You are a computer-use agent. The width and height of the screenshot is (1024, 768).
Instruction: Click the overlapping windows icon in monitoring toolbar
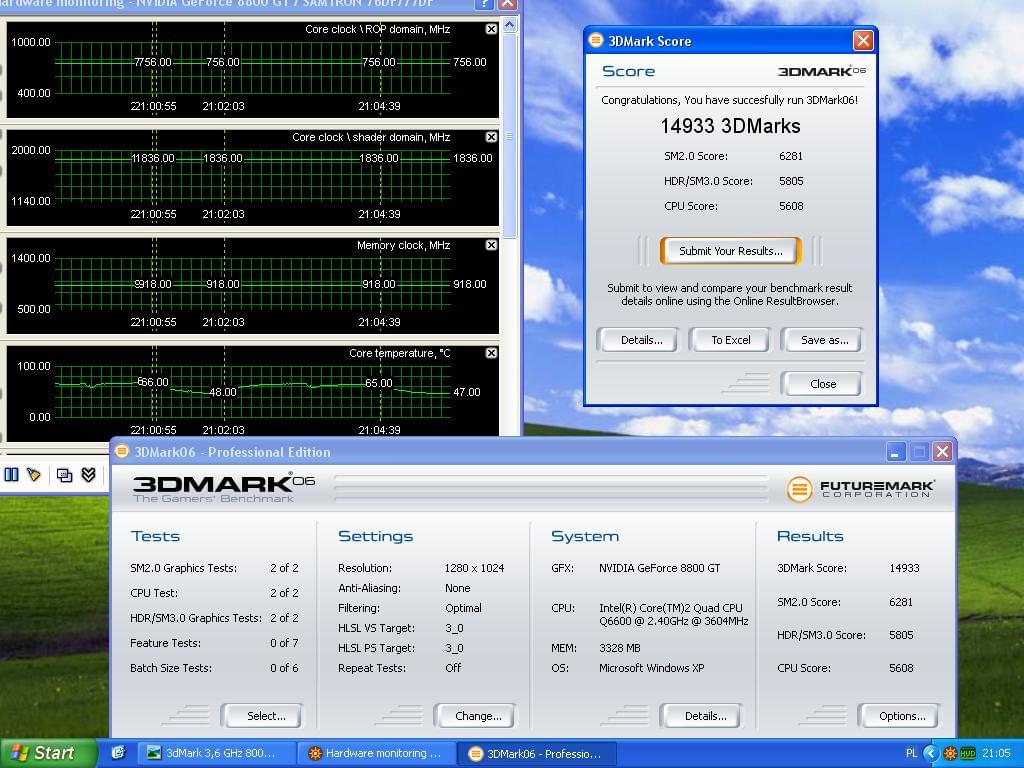[x=65, y=475]
